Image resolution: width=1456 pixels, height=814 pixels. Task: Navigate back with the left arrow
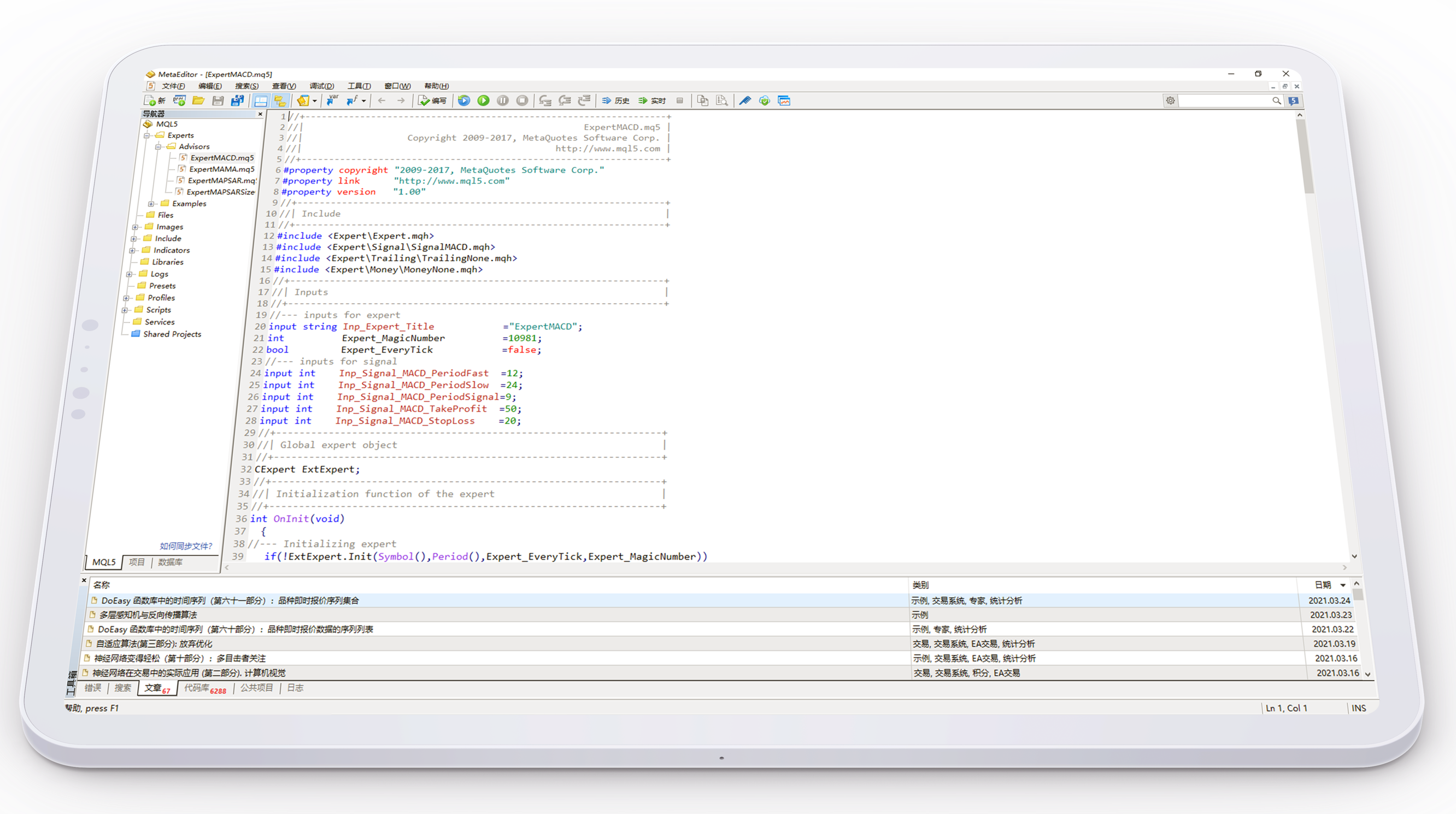[x=382, y=101]
